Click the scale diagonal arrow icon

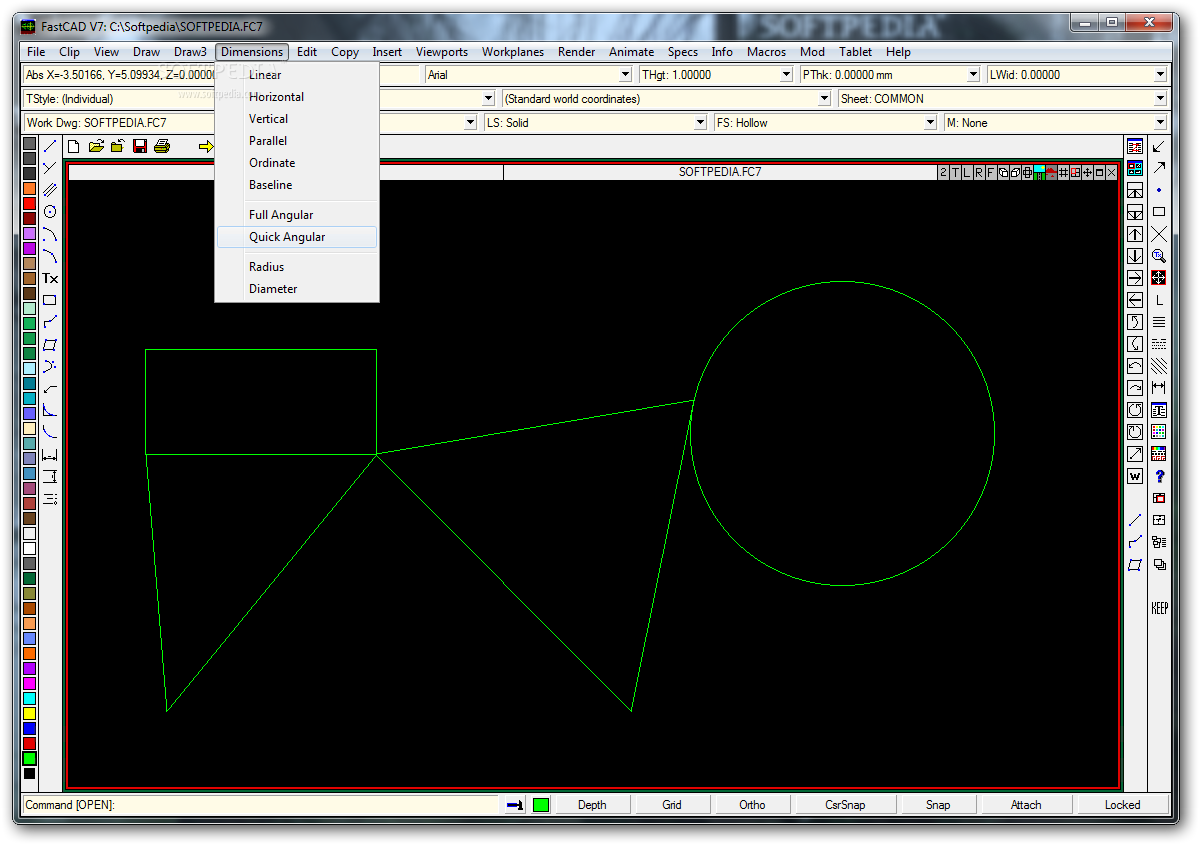tap(1135, 454)
